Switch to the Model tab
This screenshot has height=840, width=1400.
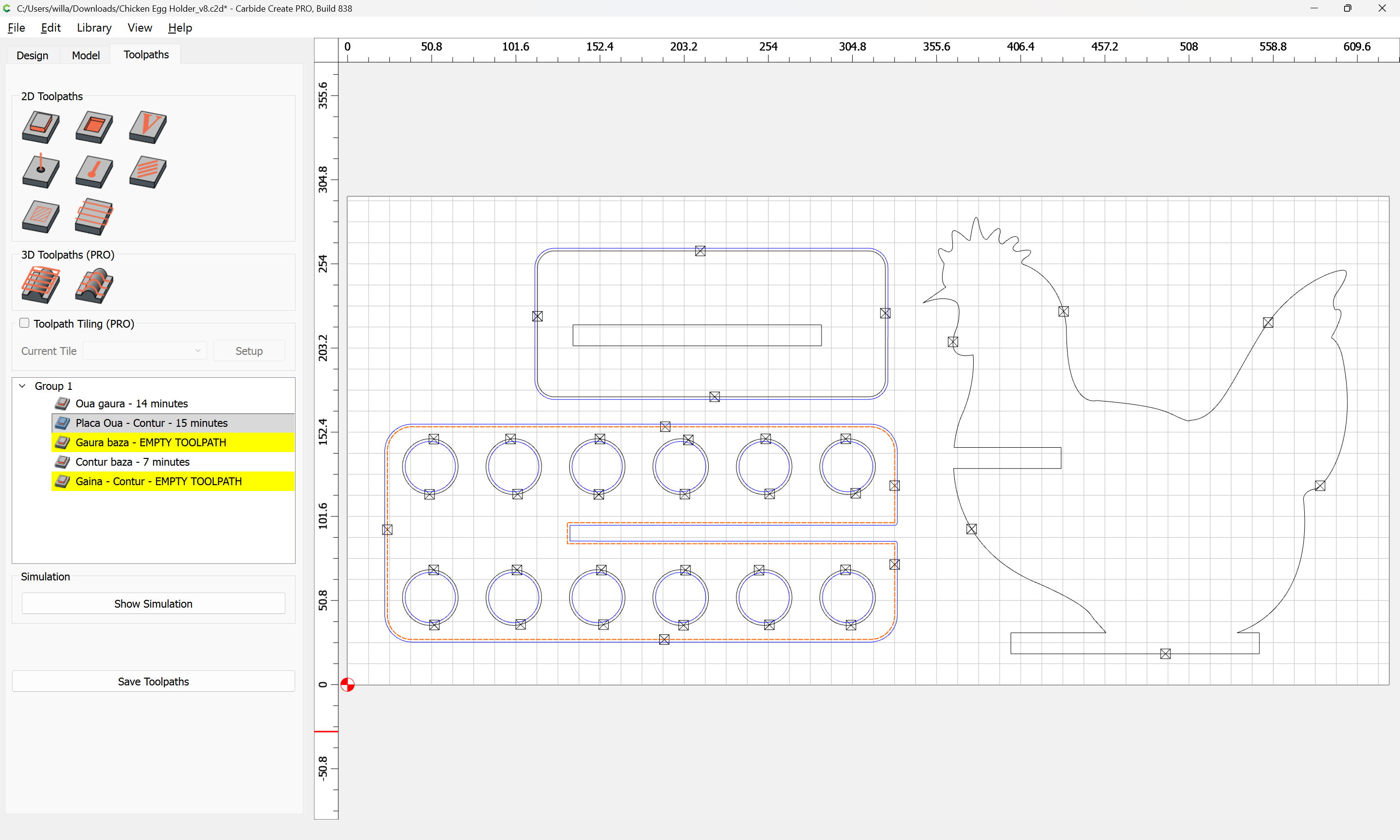[86, 55]
